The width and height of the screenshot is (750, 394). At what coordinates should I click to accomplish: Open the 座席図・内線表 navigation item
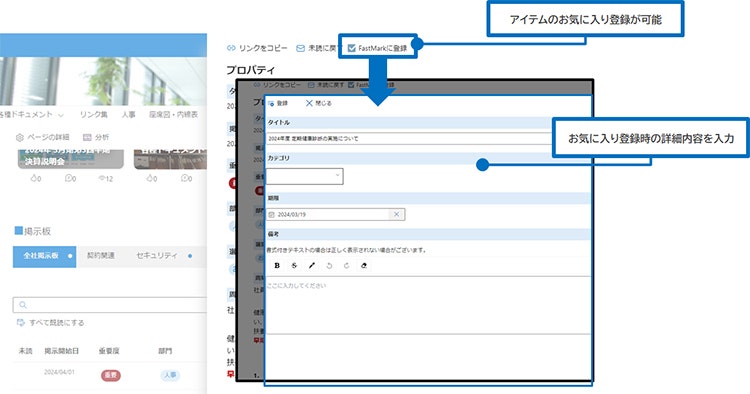coord(173,115)
